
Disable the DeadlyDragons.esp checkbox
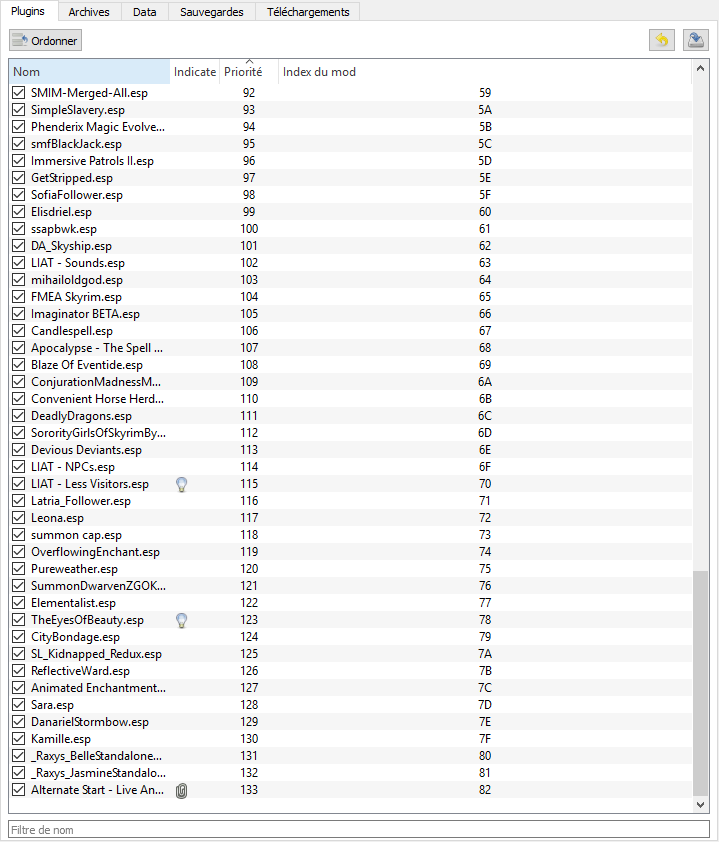tap(19, 416)
